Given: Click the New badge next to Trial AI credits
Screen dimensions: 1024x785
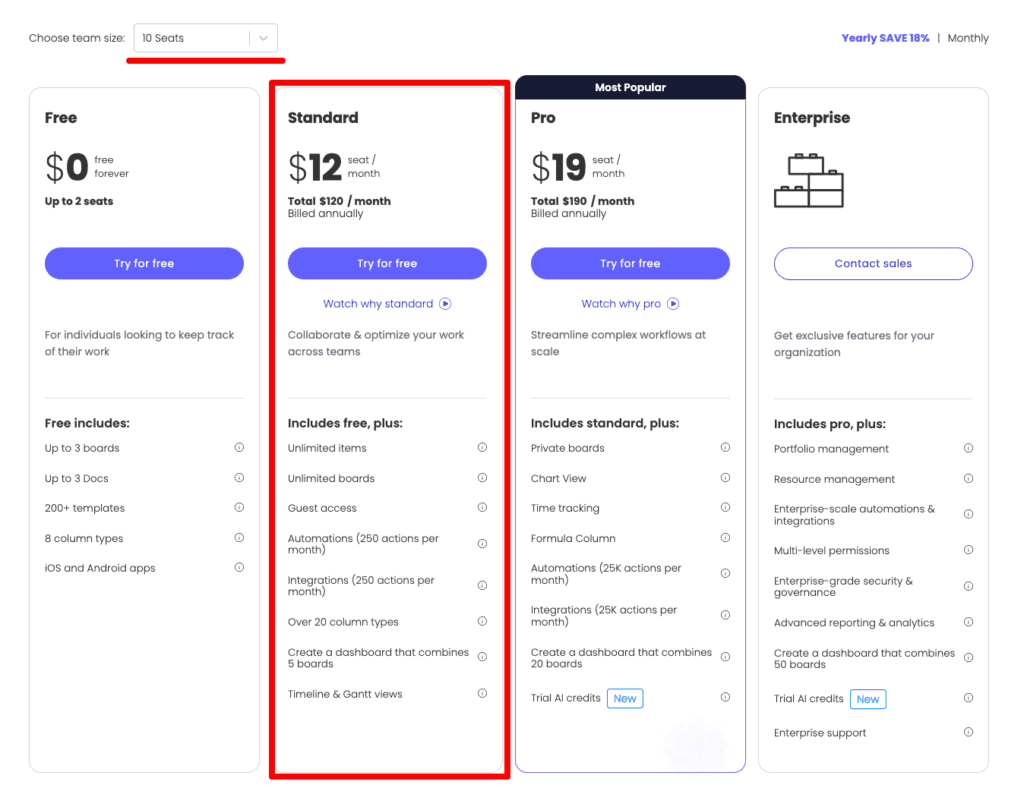Looking at the screenshot, I should point(625,698).
